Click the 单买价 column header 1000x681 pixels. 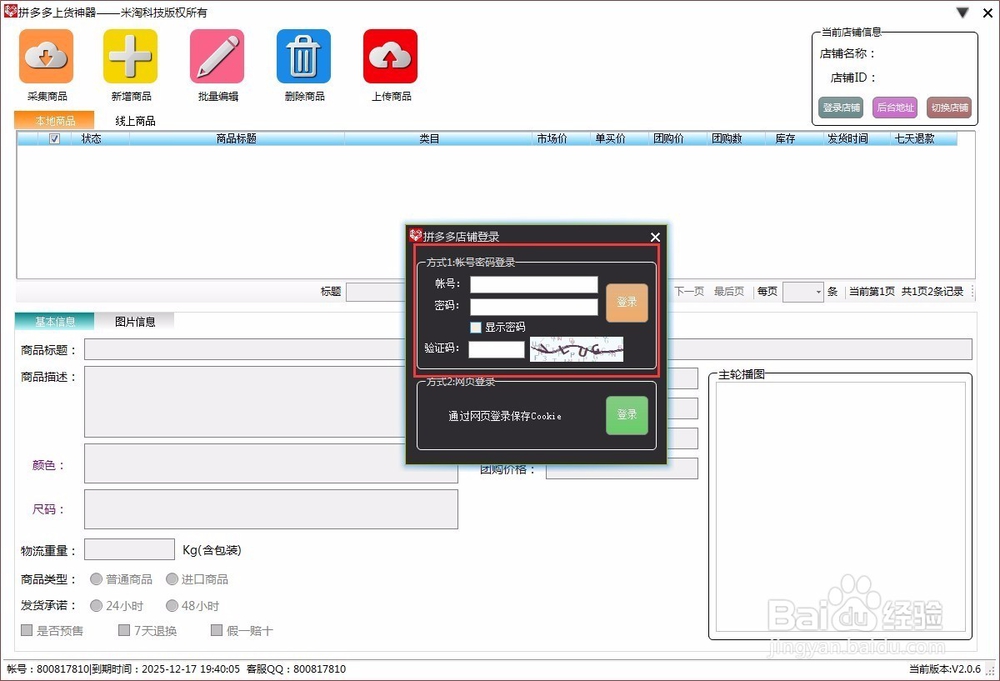[610, 138]
